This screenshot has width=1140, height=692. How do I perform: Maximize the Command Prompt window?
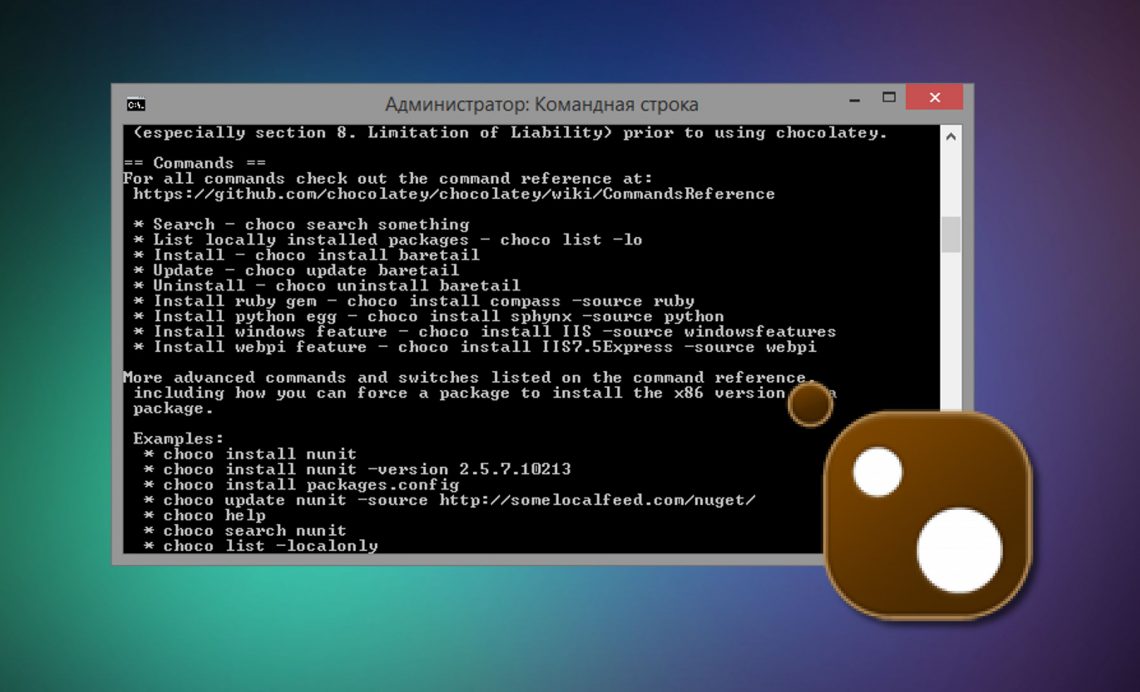click(x=888, y=98)
